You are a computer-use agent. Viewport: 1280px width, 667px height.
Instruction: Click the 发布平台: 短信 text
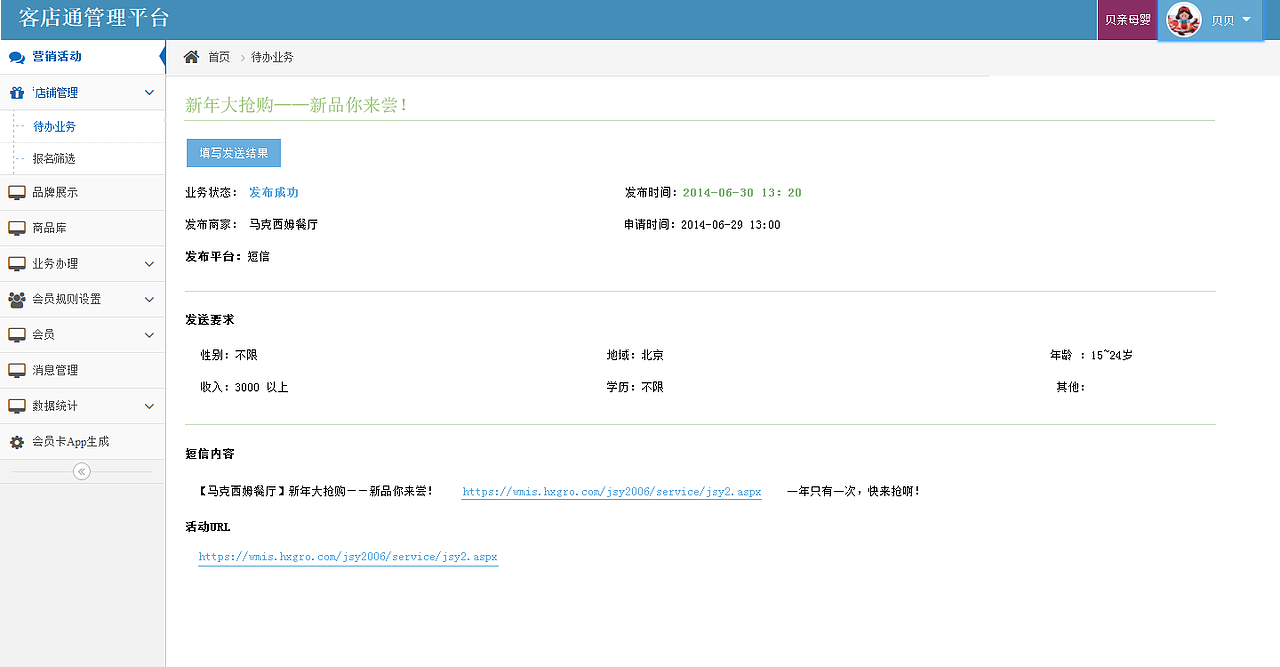tap(227, 257)
